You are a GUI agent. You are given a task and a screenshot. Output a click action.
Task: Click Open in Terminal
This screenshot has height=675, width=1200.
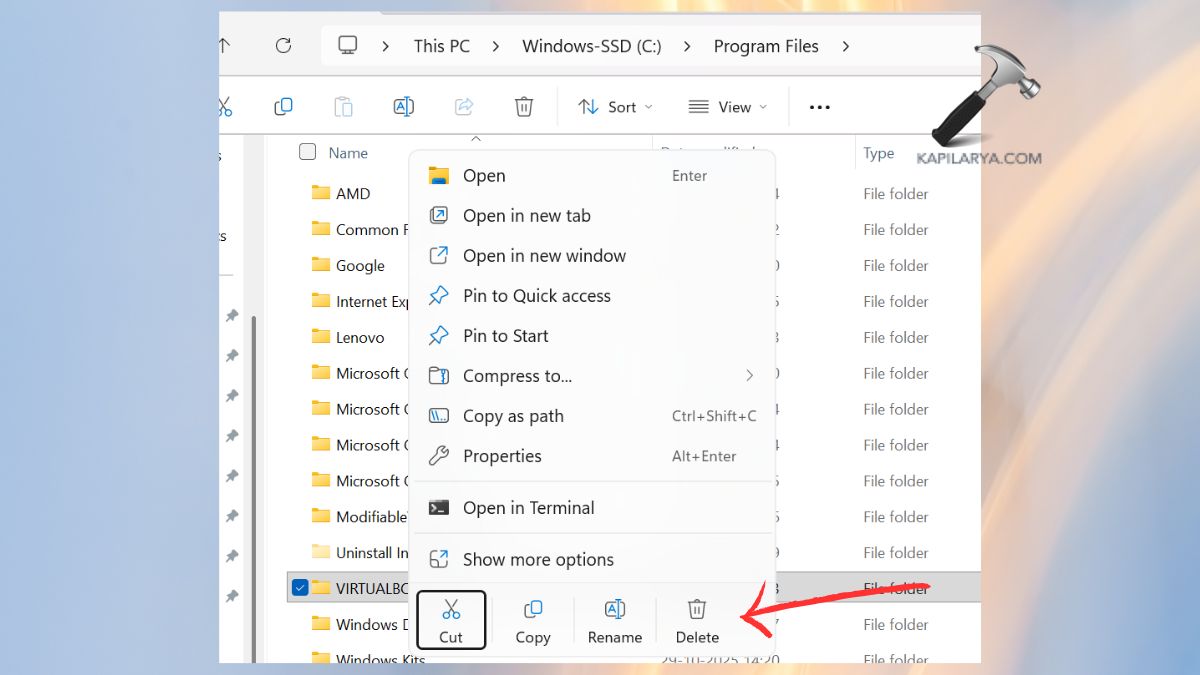527,507
